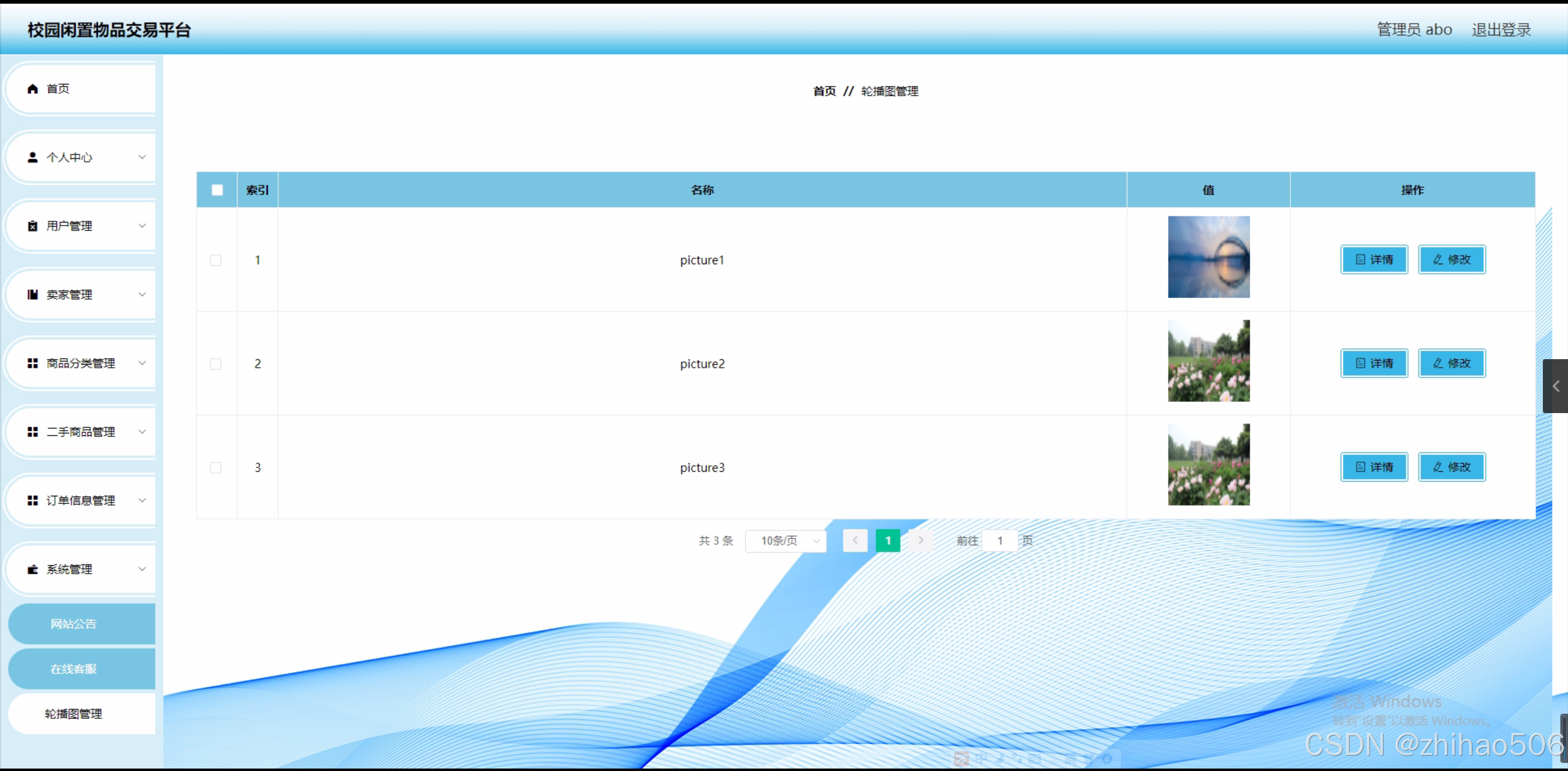The image size is (1568, 771).
Task: Click the picture1 bridge thumbnail
Action: coord(1208,257)
